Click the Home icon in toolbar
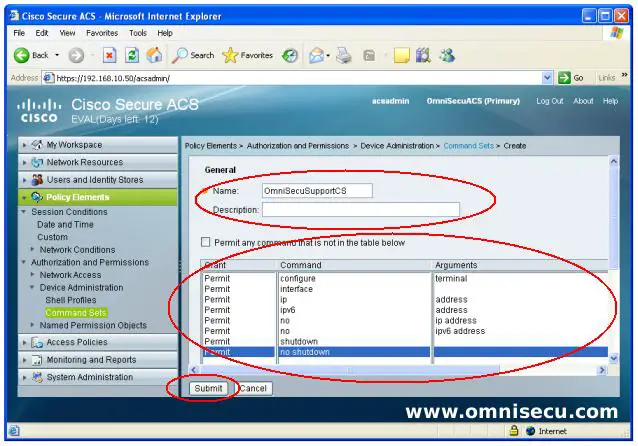Image resolution: width=638 pixels, height=446 pixels. pyautogui.click(x=154, y=55)
